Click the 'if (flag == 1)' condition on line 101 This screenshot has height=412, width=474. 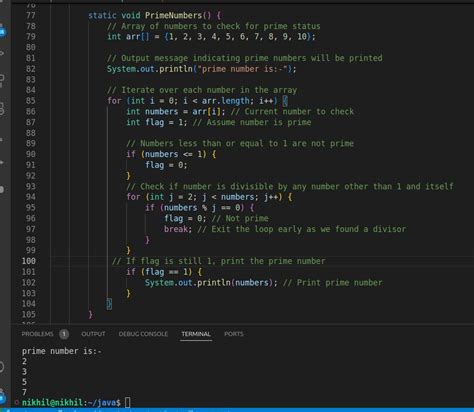point(159,272)
